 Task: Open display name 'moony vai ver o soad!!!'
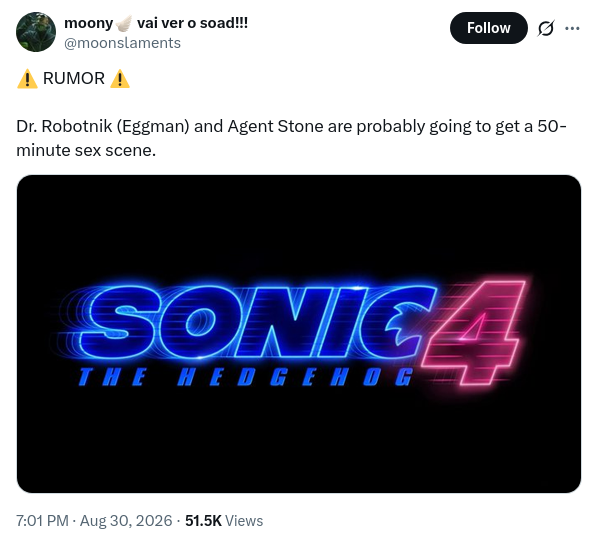click(x=156, y=23)
